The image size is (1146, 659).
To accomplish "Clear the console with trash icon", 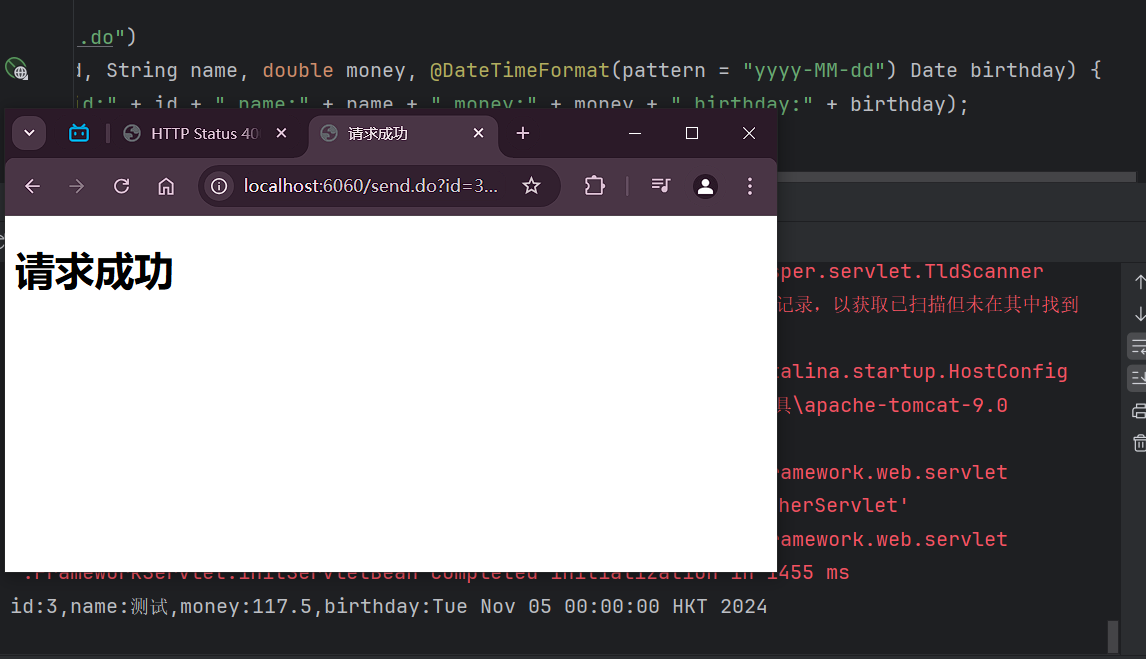I will tap(1138, 442).
